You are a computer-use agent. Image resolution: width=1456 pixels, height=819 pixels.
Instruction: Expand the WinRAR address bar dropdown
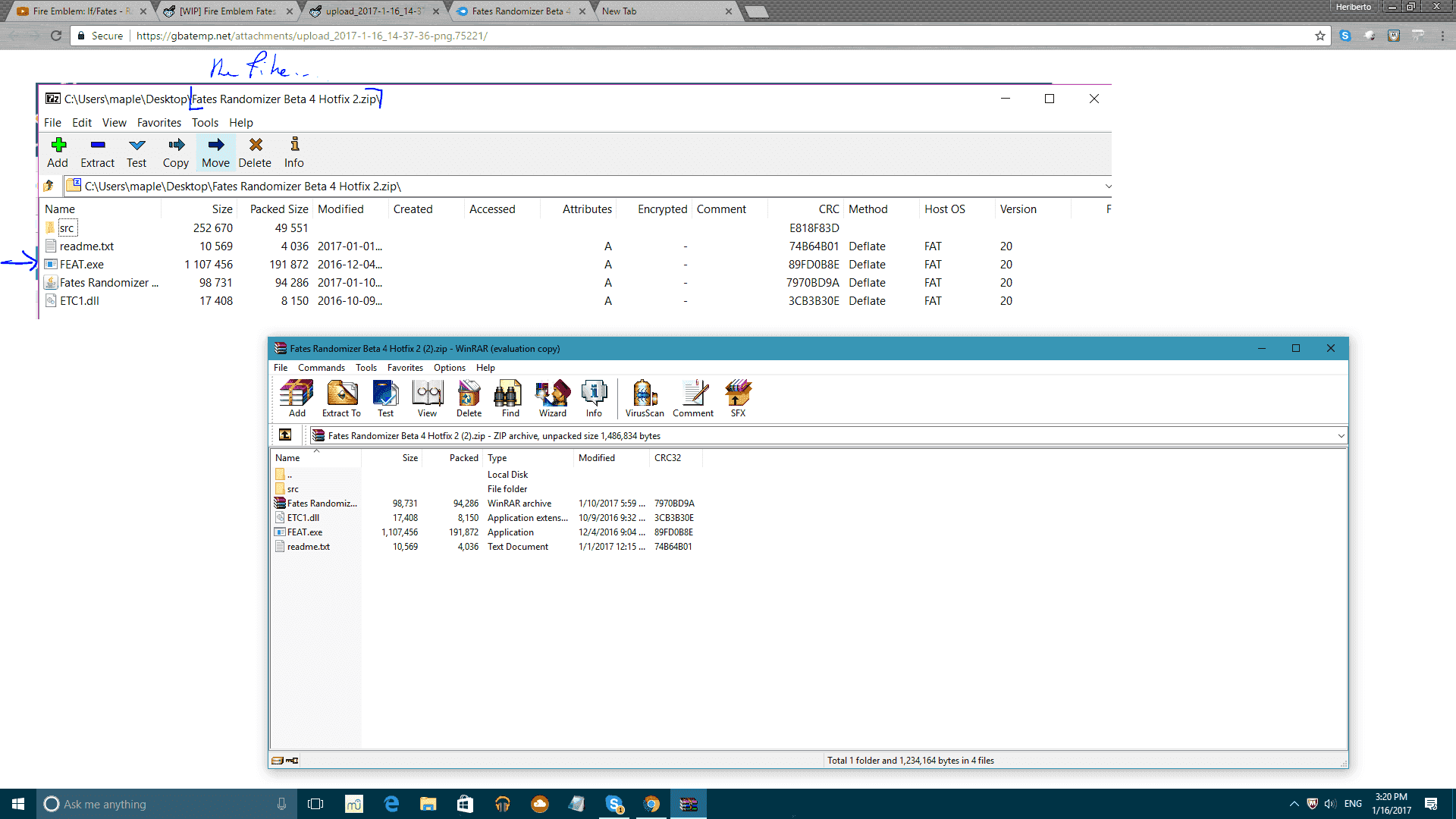[x=1341, y=435]
